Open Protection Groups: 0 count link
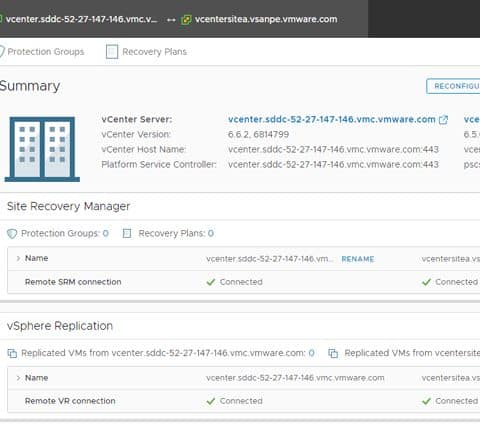This screenshot has height=424, width=480. [x=106, y=233]
